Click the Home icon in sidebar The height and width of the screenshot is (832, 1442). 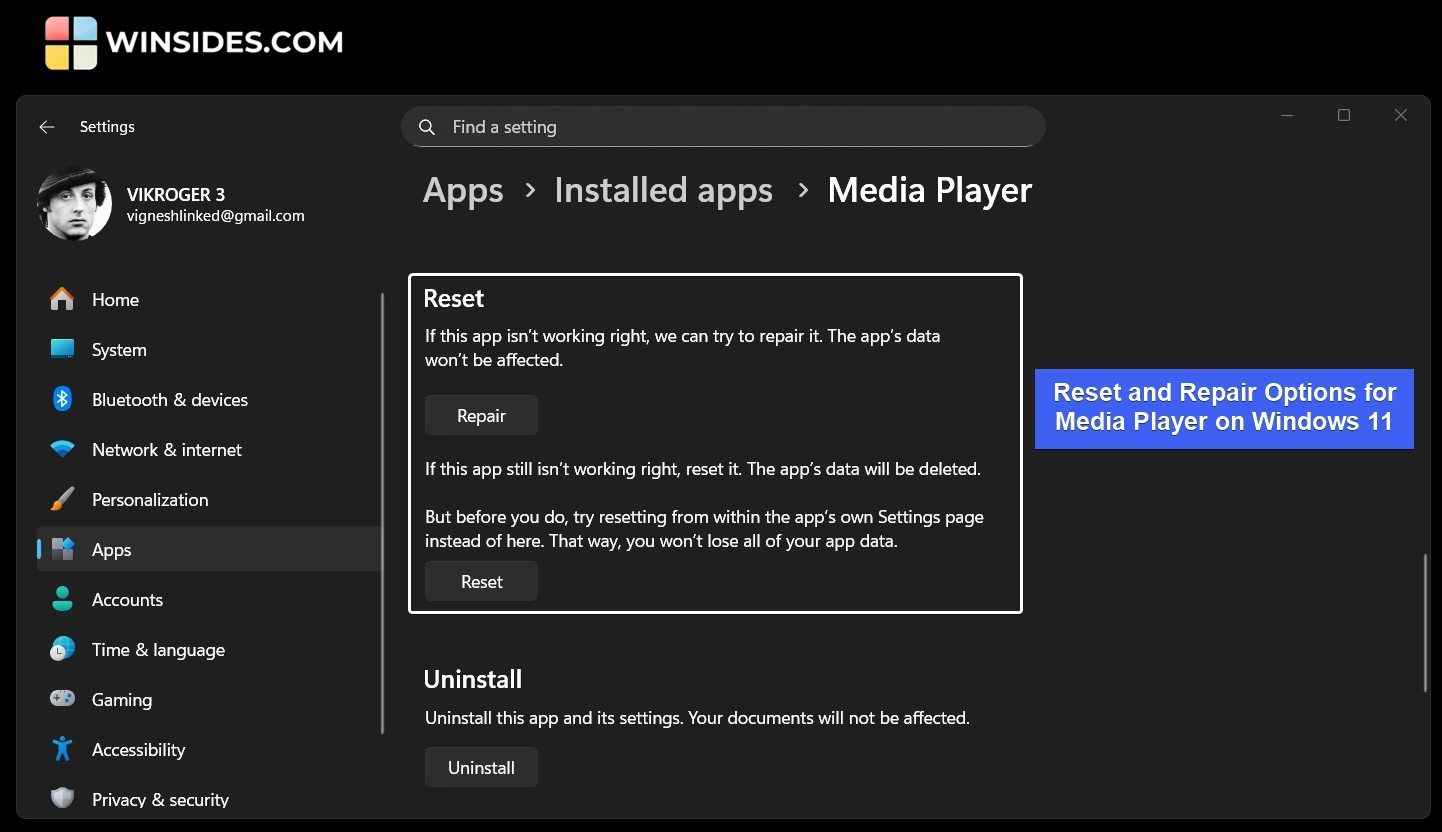pos(62,300)
